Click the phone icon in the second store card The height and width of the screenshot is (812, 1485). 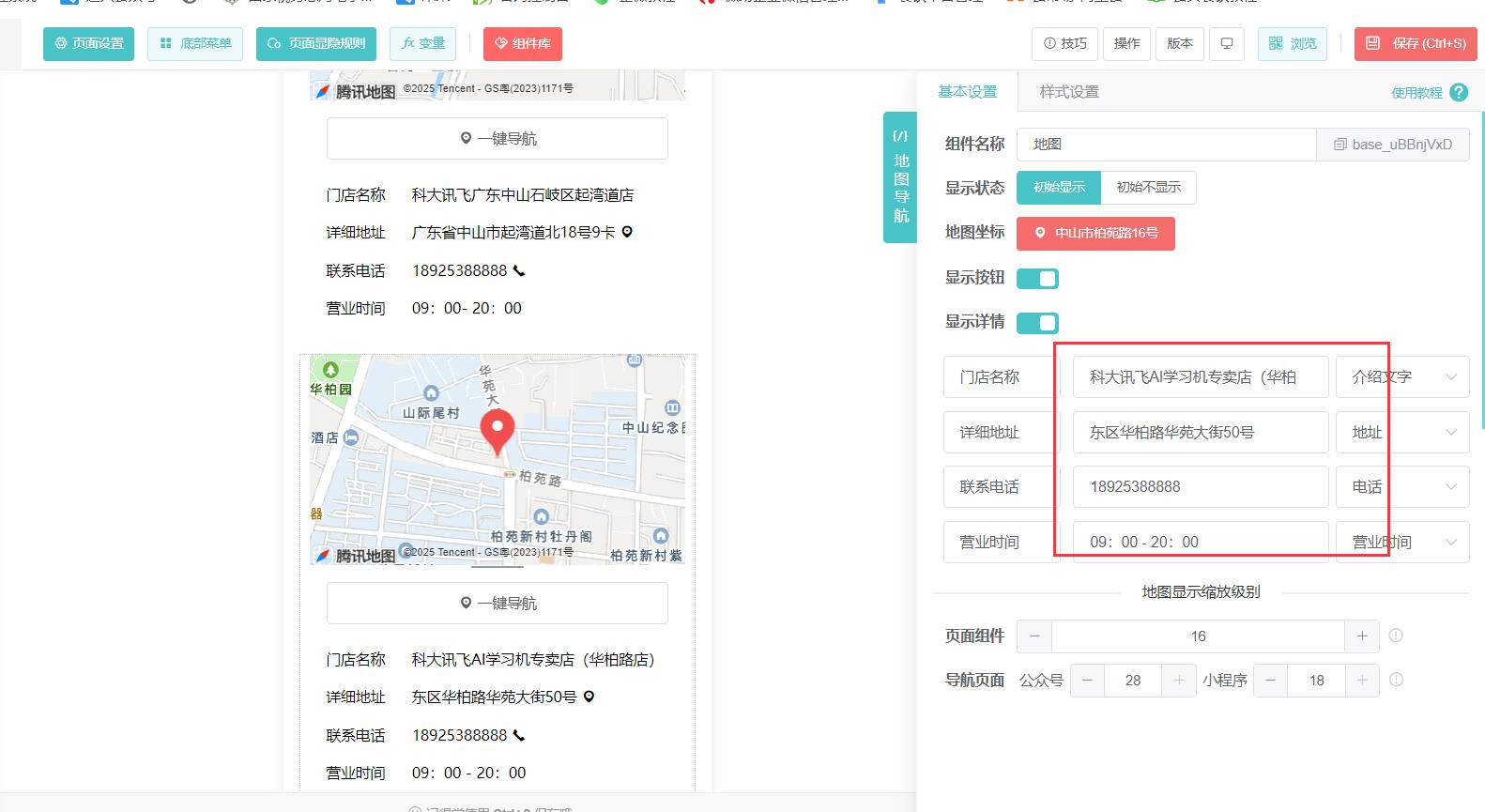click(519, 736)
